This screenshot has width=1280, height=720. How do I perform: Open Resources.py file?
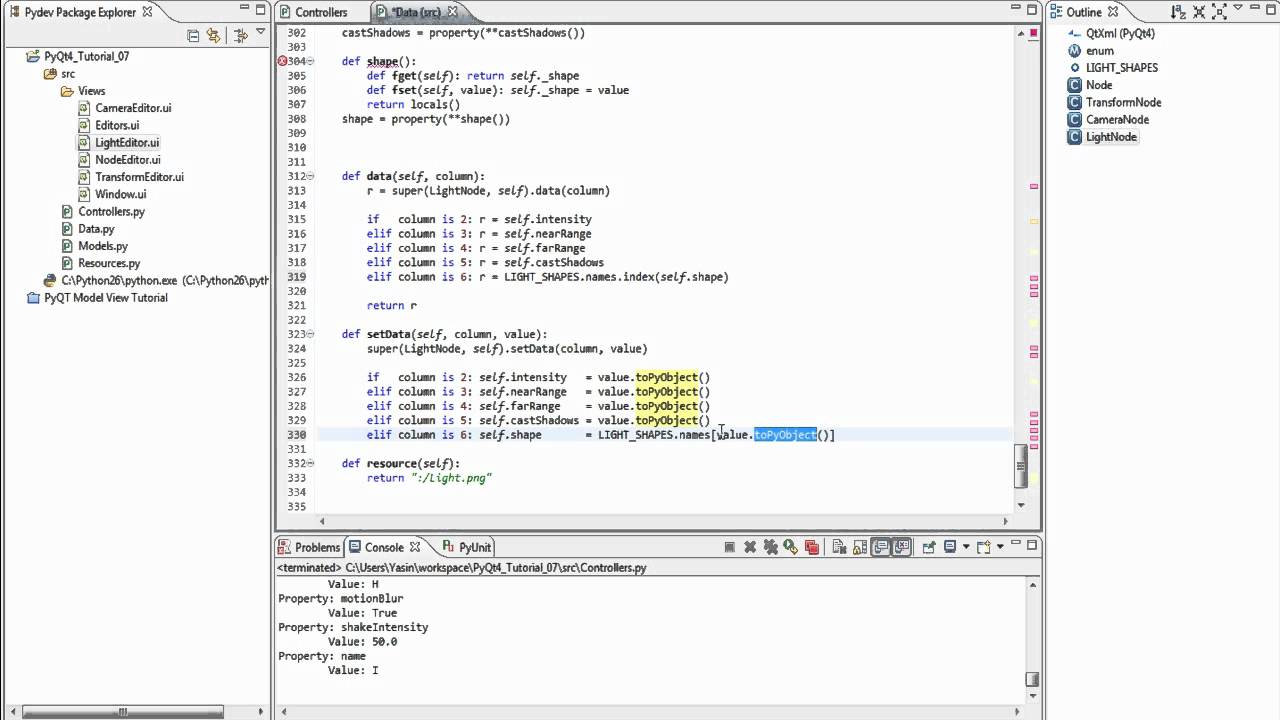pyautogui.click(x=109, y=263)
